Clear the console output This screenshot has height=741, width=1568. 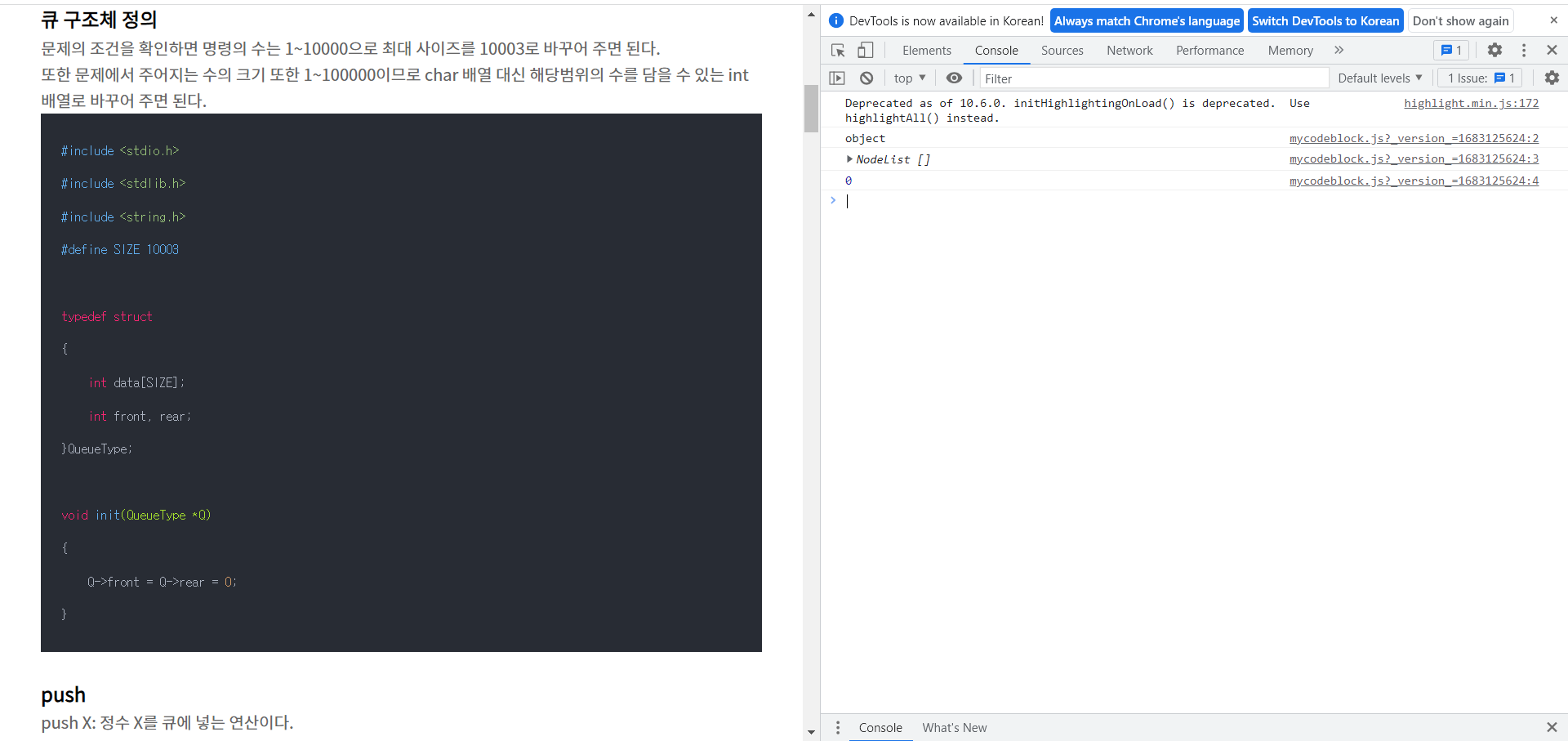tap(866, 78)
